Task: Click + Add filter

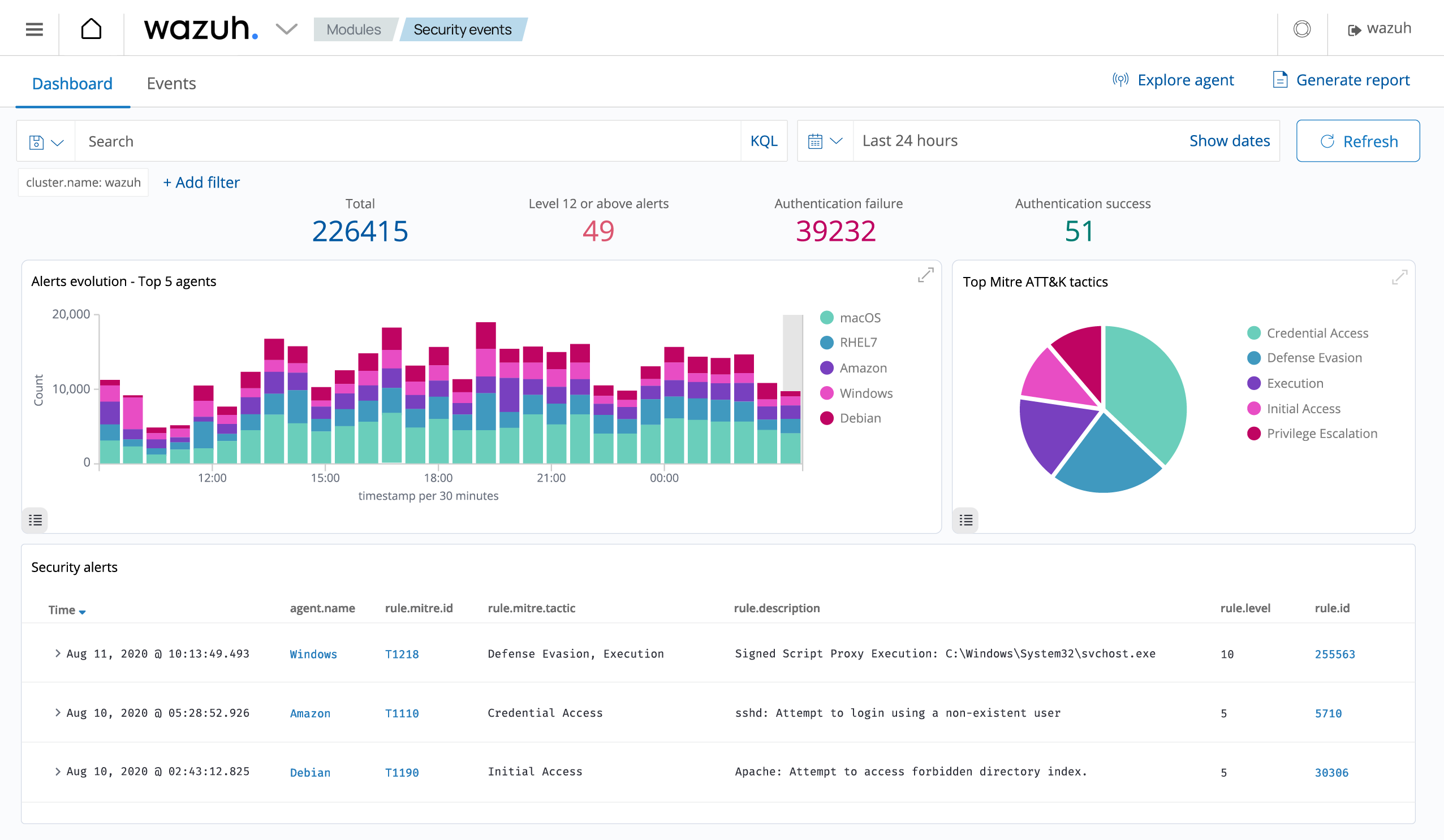Action: coord(201,183)
